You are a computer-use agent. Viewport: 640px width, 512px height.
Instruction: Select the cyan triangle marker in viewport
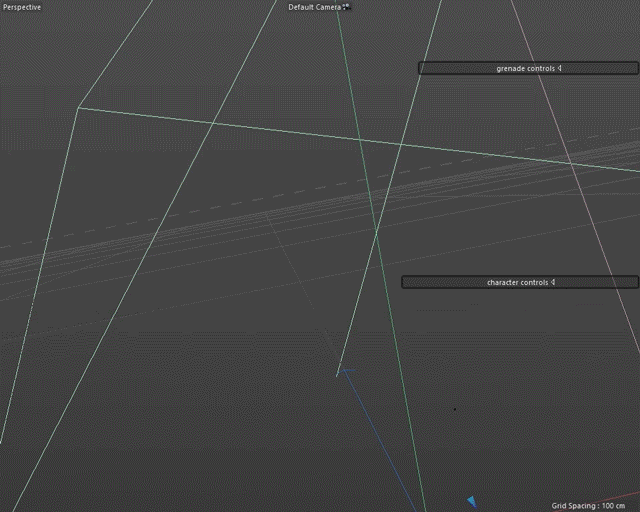coord(472,501)
